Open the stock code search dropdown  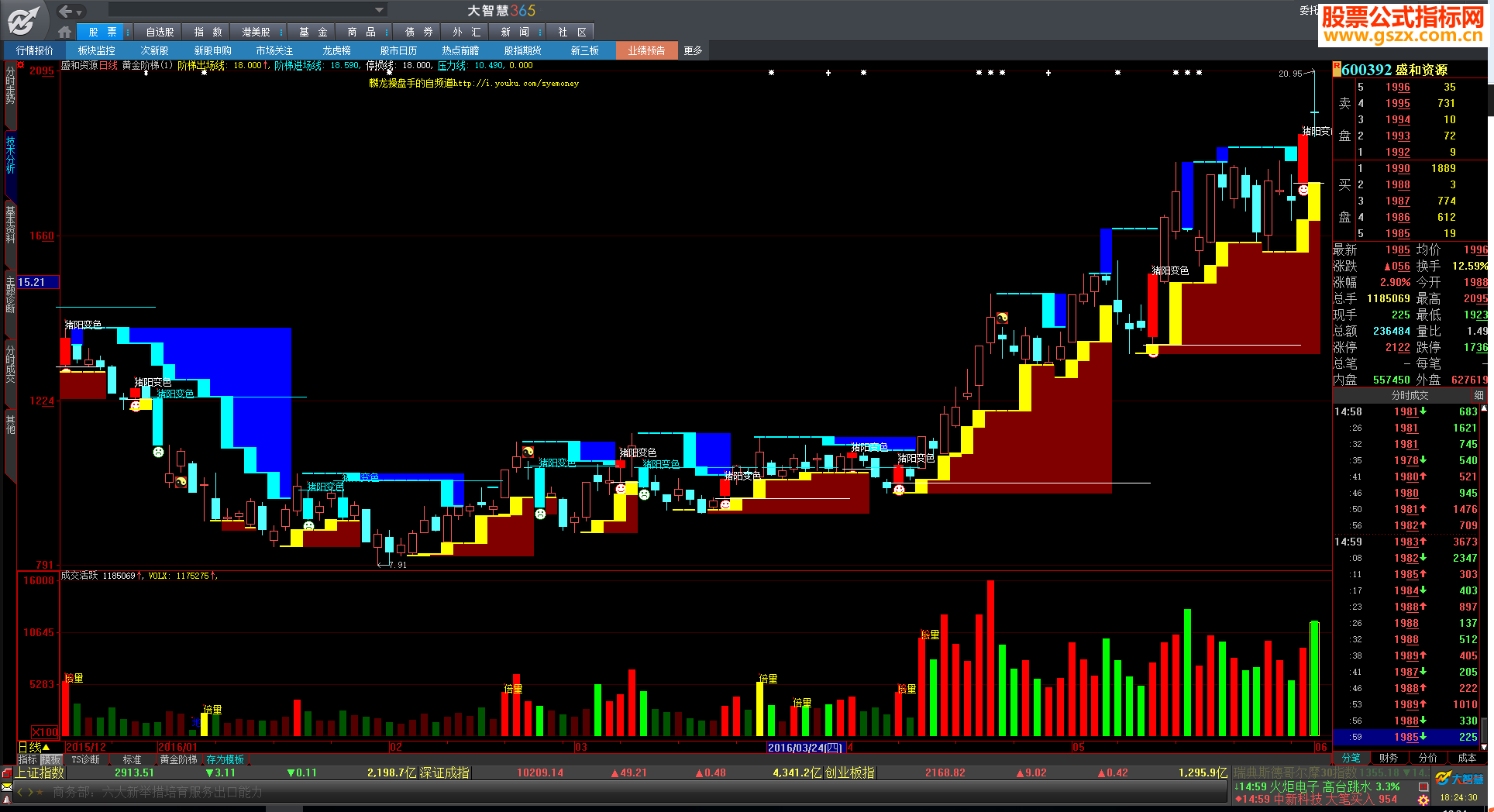click(x=379, y=10)
